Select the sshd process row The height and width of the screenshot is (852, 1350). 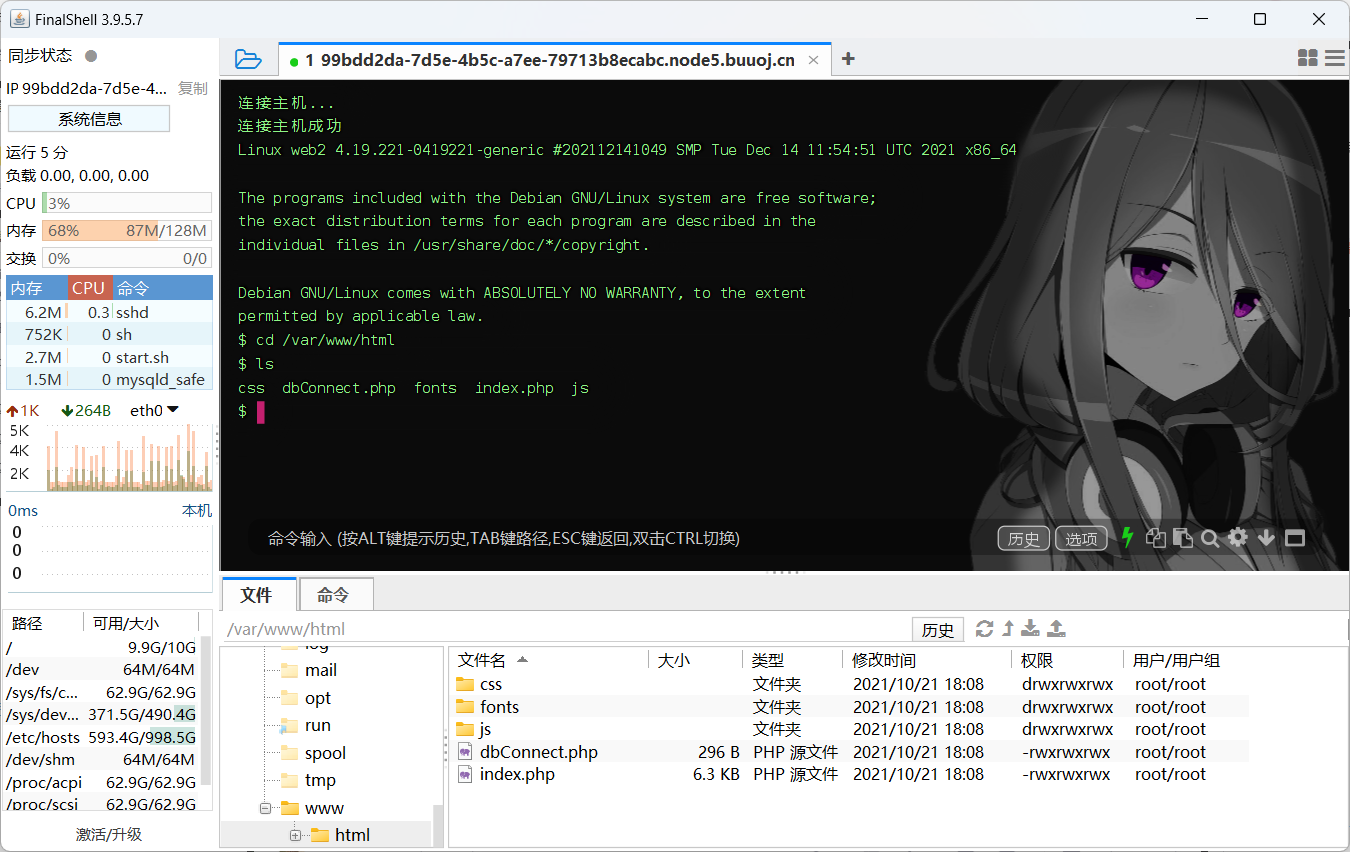point(109,312)
